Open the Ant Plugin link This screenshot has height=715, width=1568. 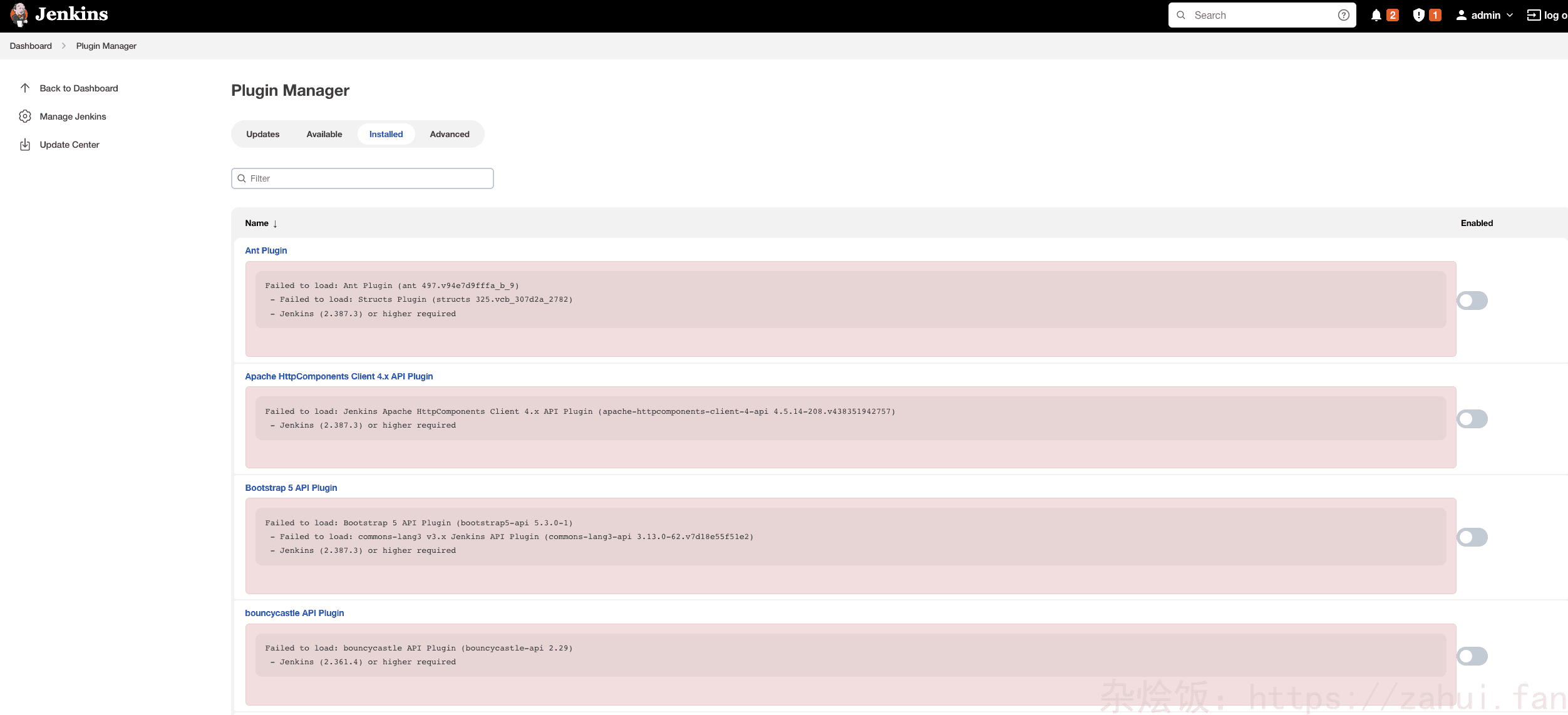266,250
